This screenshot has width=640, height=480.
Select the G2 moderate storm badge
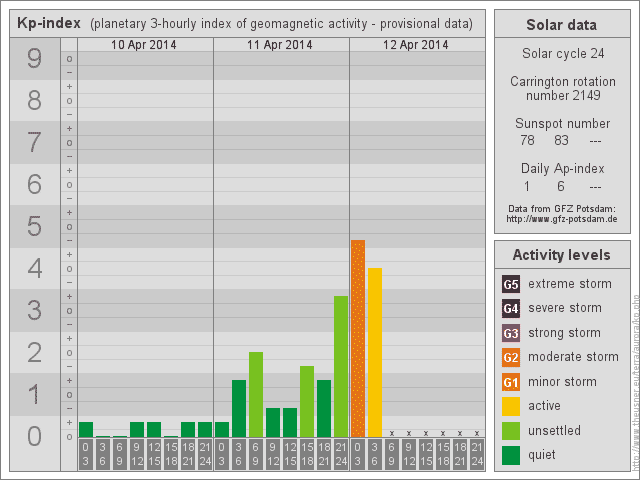click(511, 357)
